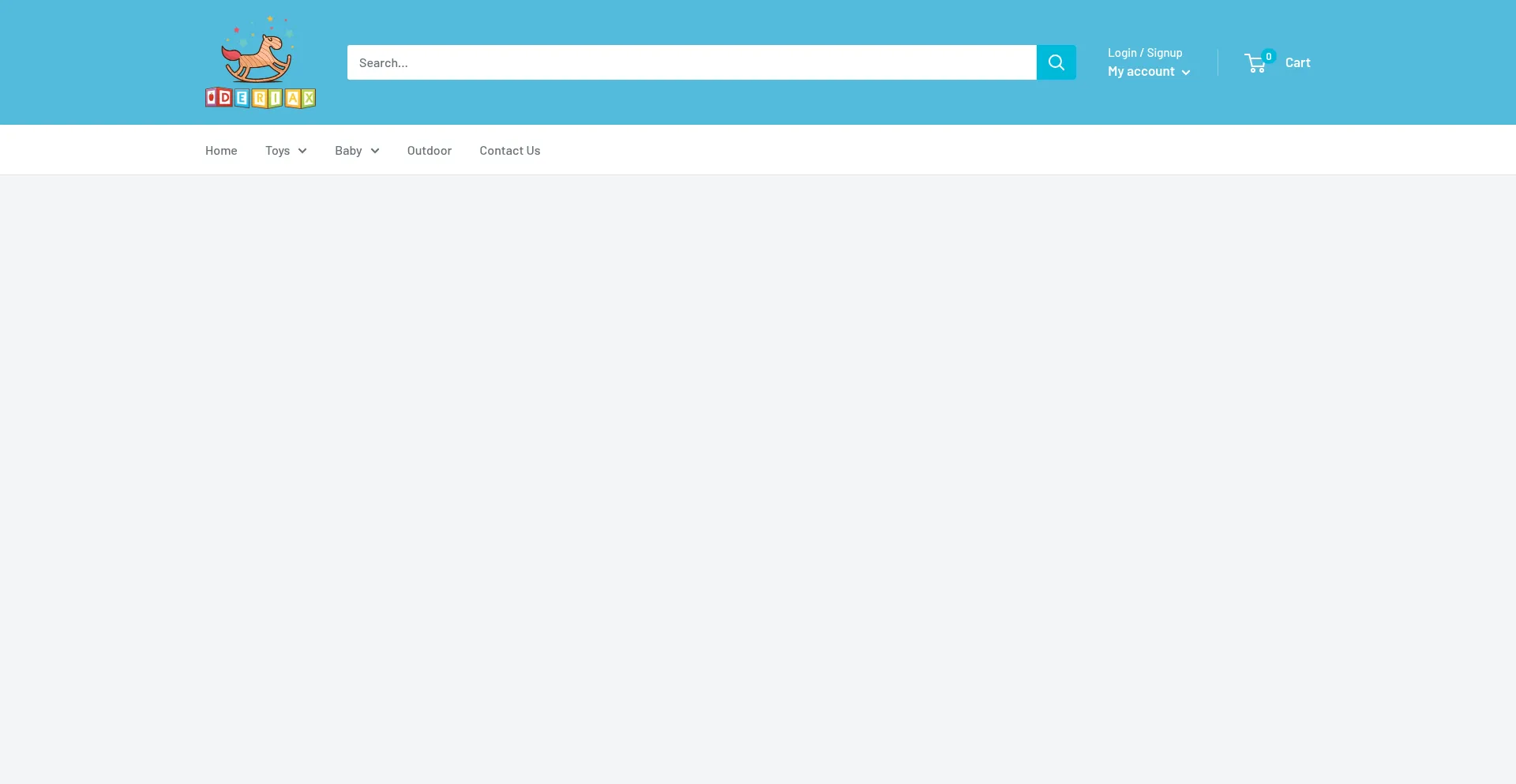Click the empty gray page content area
This screenshot has height=784, width=1516.
758,474
